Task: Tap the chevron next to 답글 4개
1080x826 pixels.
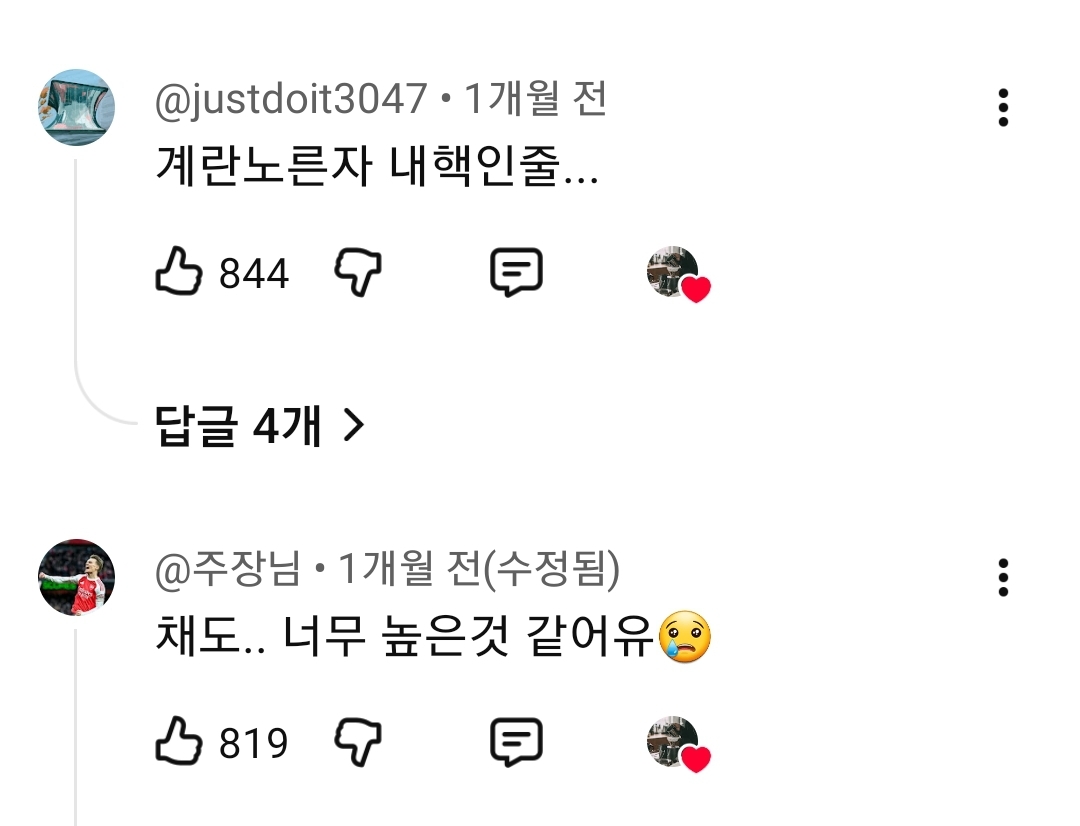Action: (353, 426)
